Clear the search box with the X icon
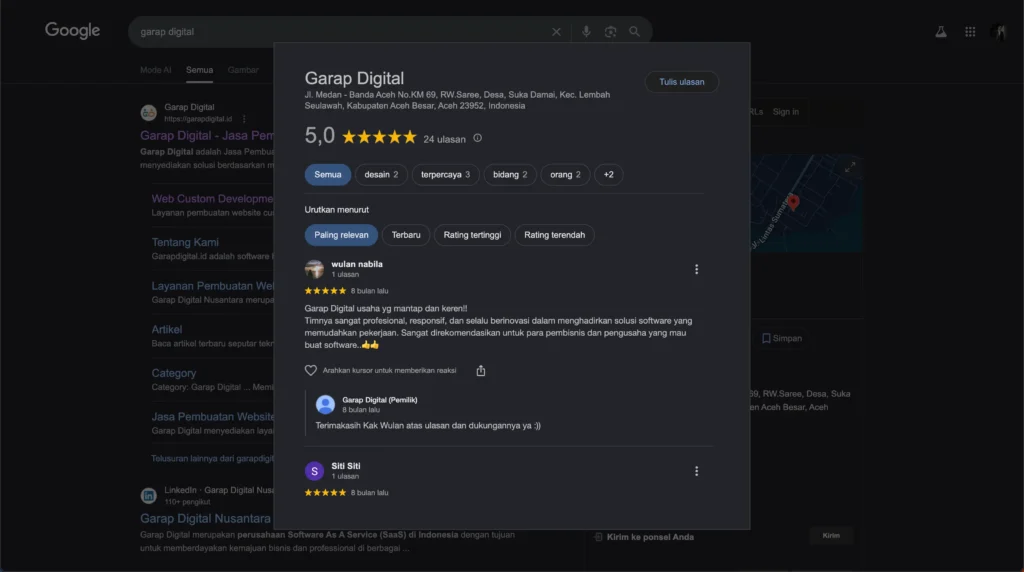The image size is (1024, 572). point(556,31)
